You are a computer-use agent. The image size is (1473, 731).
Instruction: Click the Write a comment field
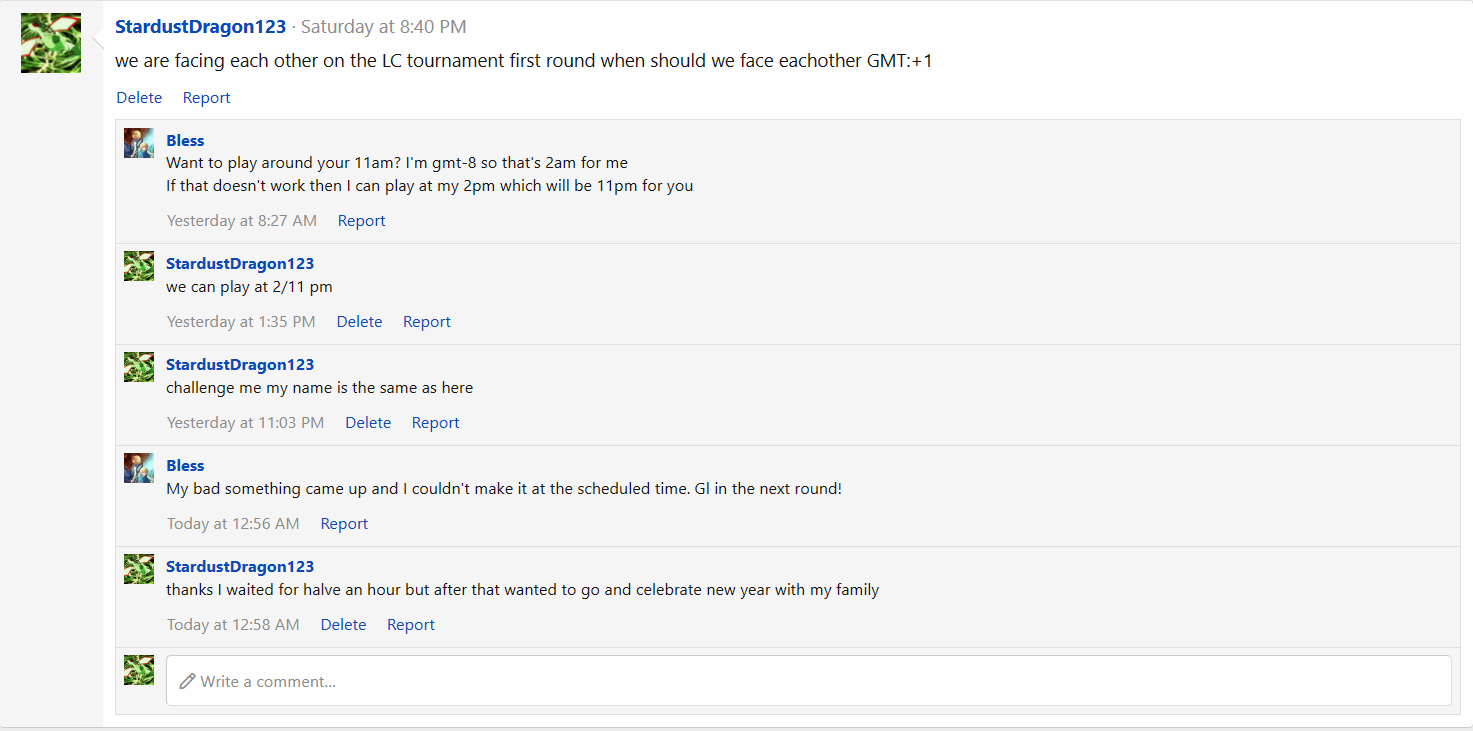coord(808,681)
